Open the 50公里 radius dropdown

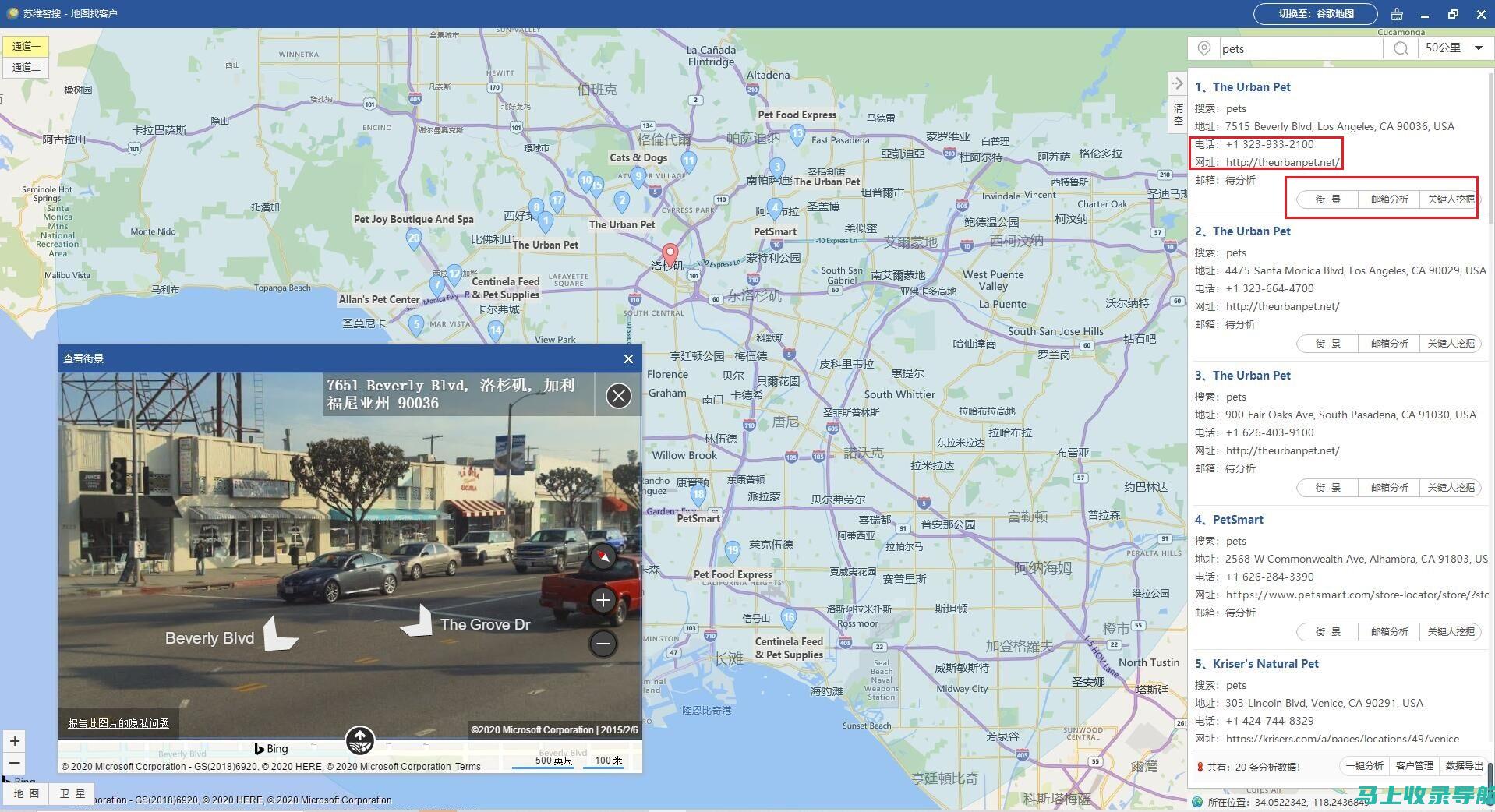click(x=1454, y=48)
